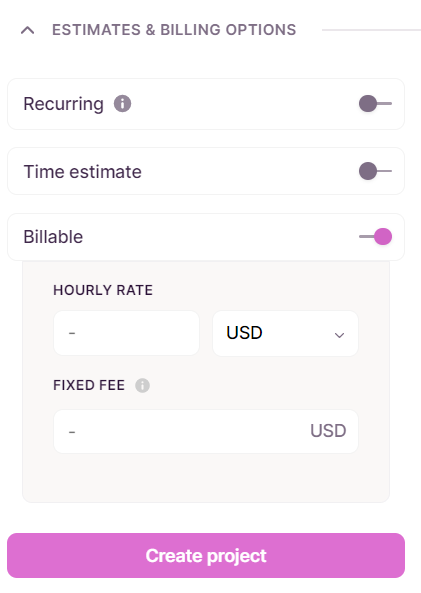This screenshot has width=421, height=593.
Task: Click the Recurring option card
Action: pyautogui.click(x=206, y=104)
